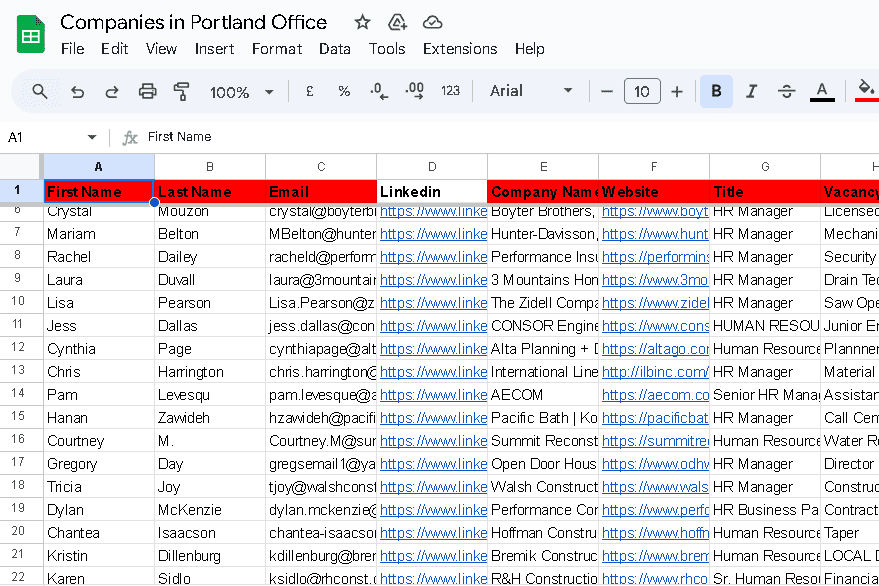Viewport: 879px width, 586px height.
Task: Open more number formats 123
Action: click(450, 91)
